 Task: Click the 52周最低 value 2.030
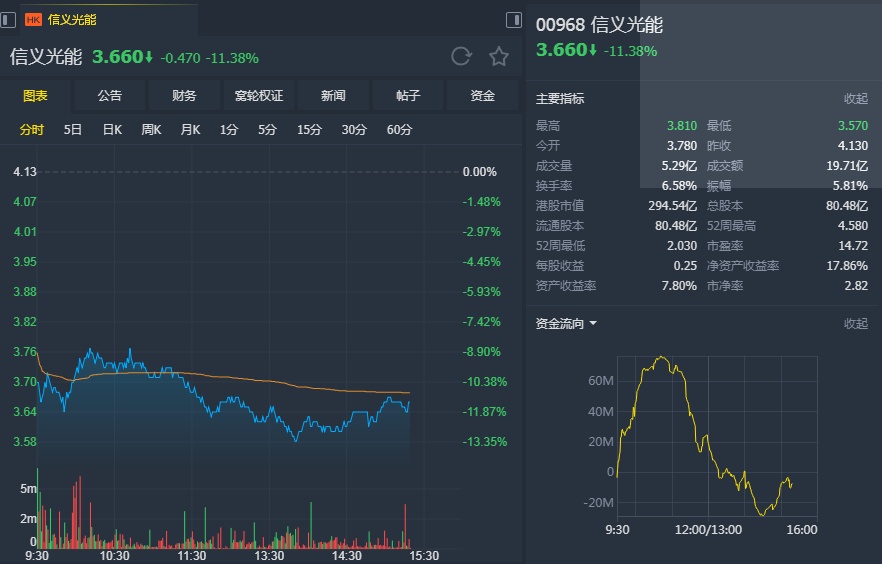[682, 246]
